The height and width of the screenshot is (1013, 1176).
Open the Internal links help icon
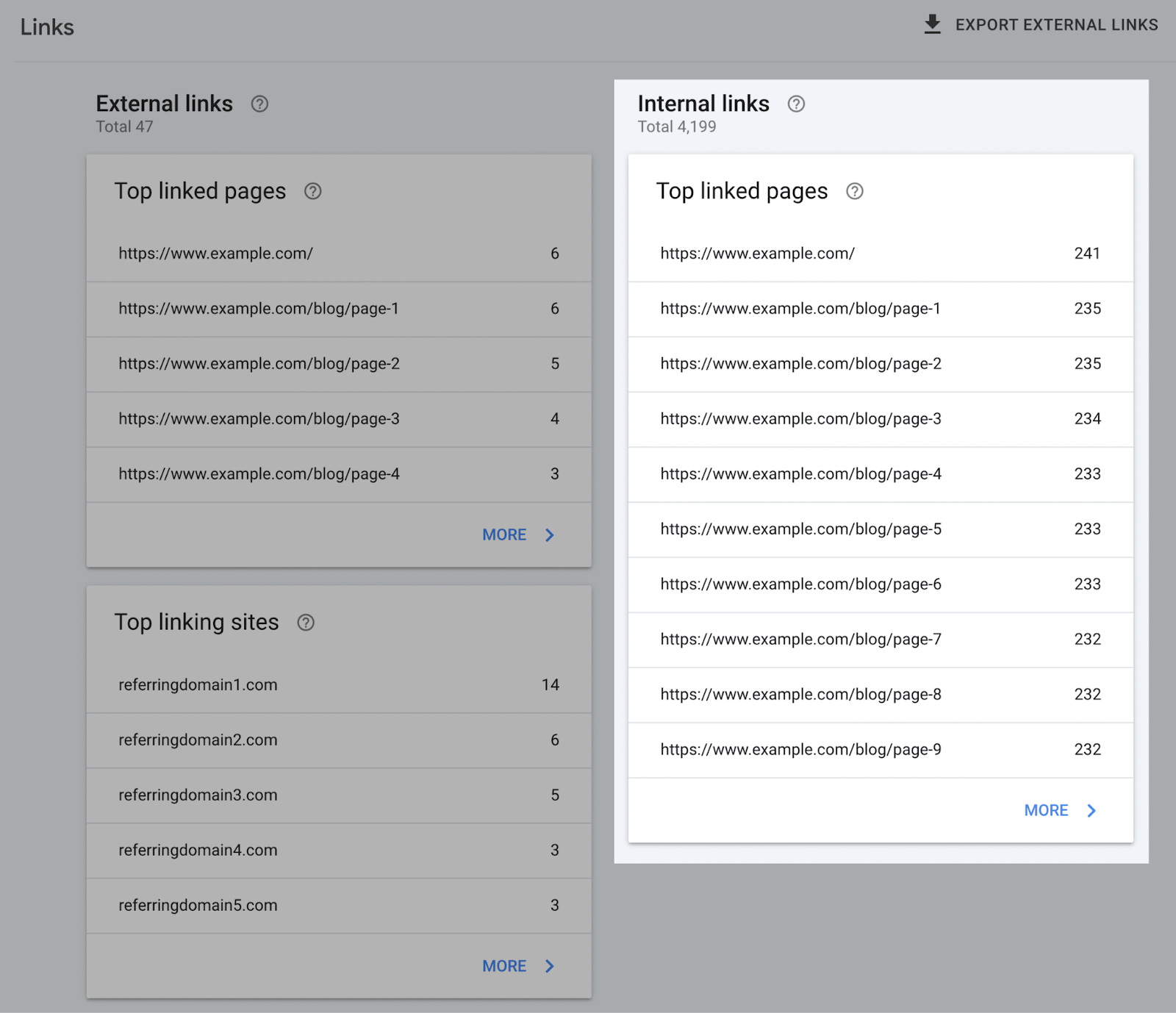(x=796, y=104)
